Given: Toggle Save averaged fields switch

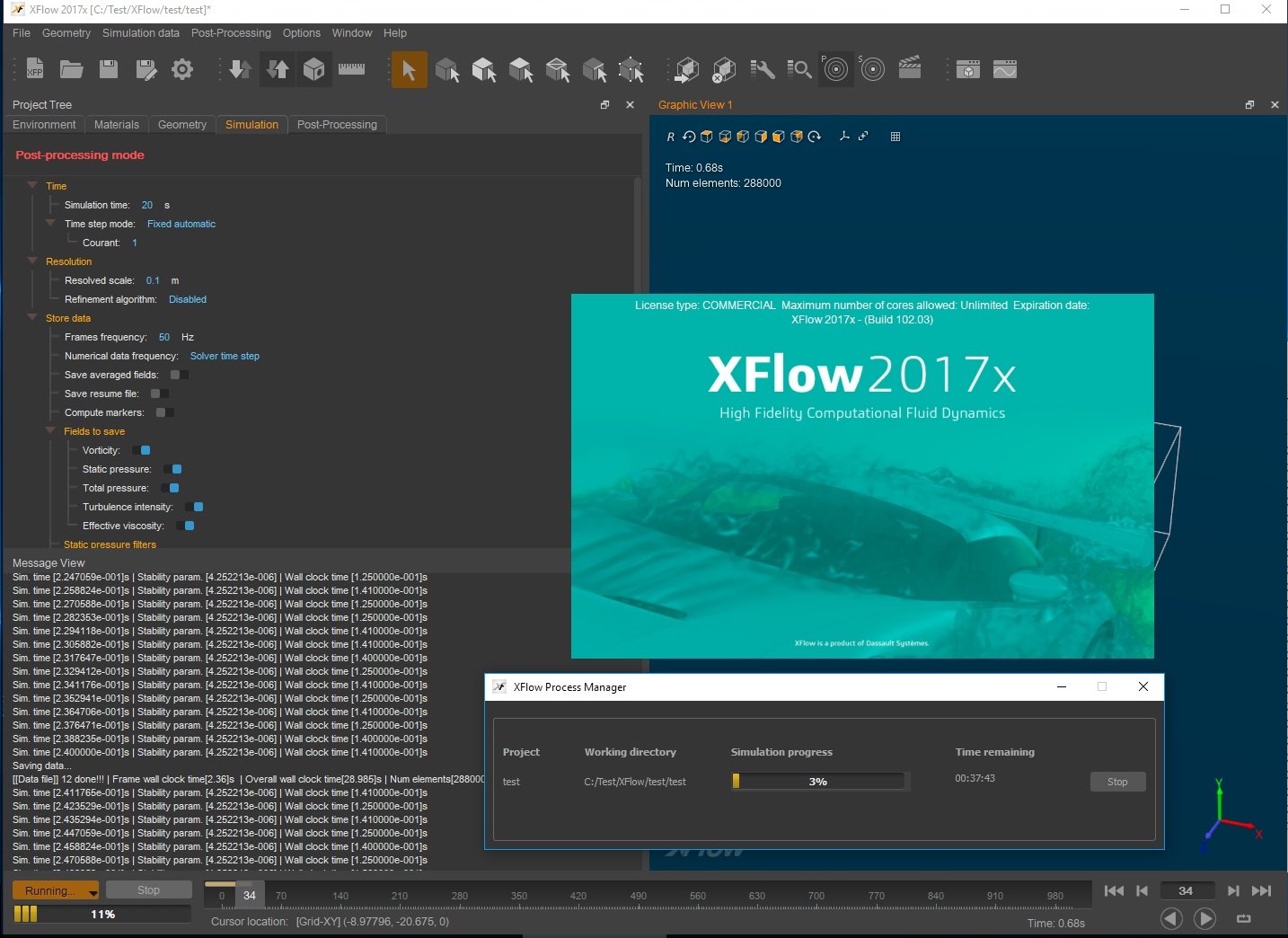Looking at the screenshot, I should (x=180, y=375).
